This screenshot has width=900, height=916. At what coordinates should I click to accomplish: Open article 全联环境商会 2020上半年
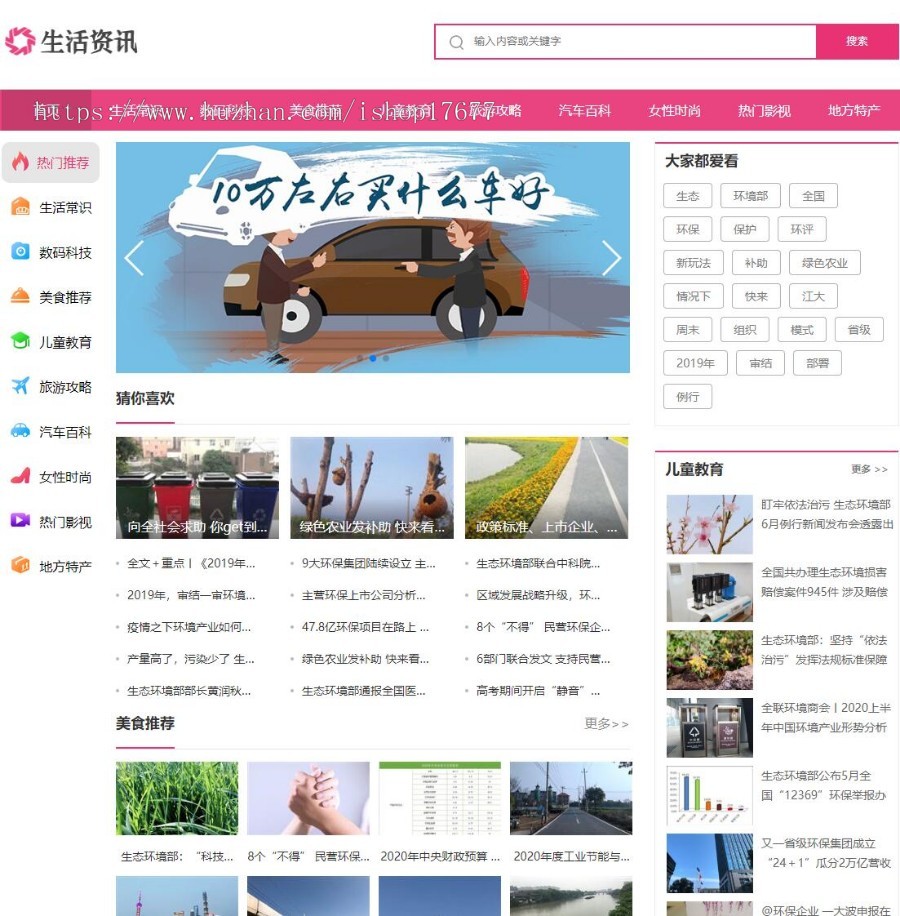pyautogui.click(x=826, y=717)
